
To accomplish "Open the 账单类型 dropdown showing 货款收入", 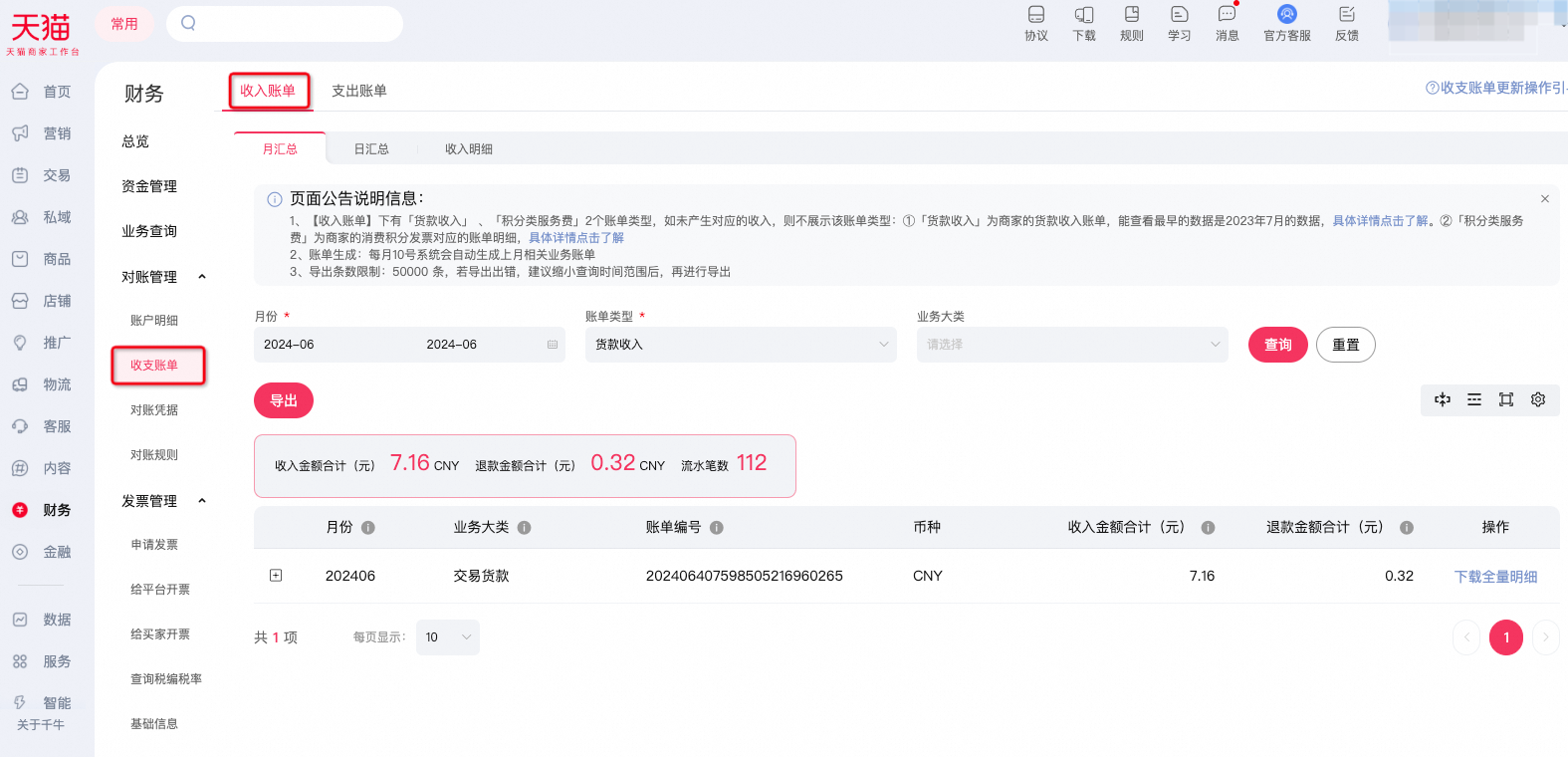I will (741, 345).
